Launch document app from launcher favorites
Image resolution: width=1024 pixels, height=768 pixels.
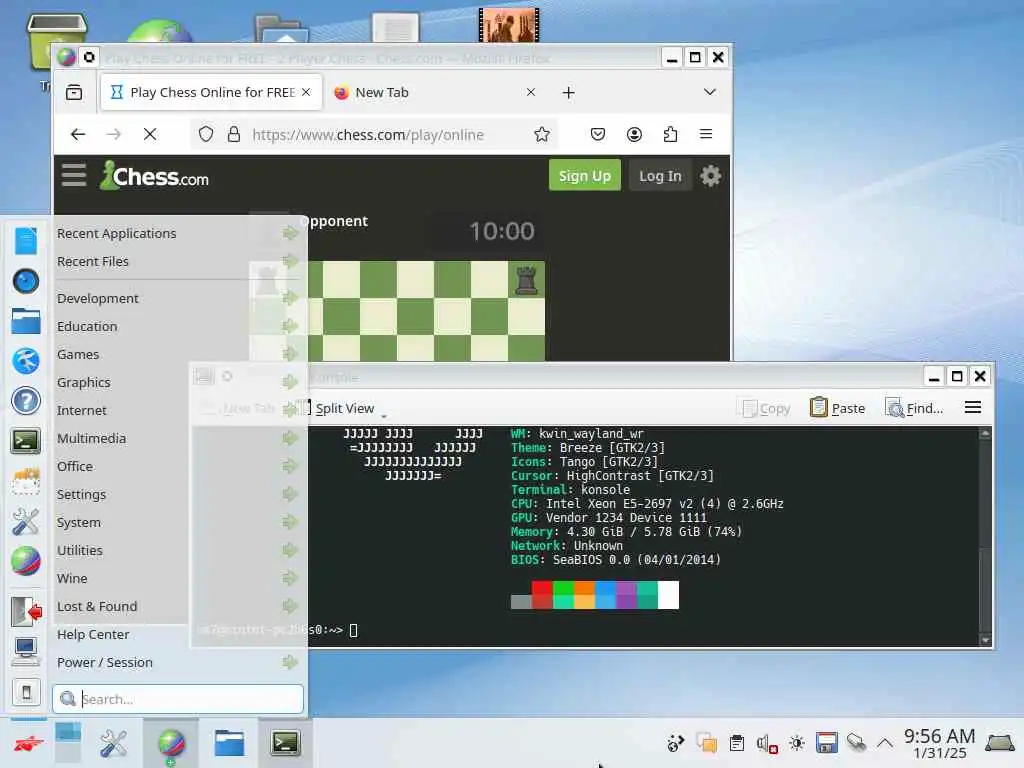pyautogui.click(x=26, y=241)
